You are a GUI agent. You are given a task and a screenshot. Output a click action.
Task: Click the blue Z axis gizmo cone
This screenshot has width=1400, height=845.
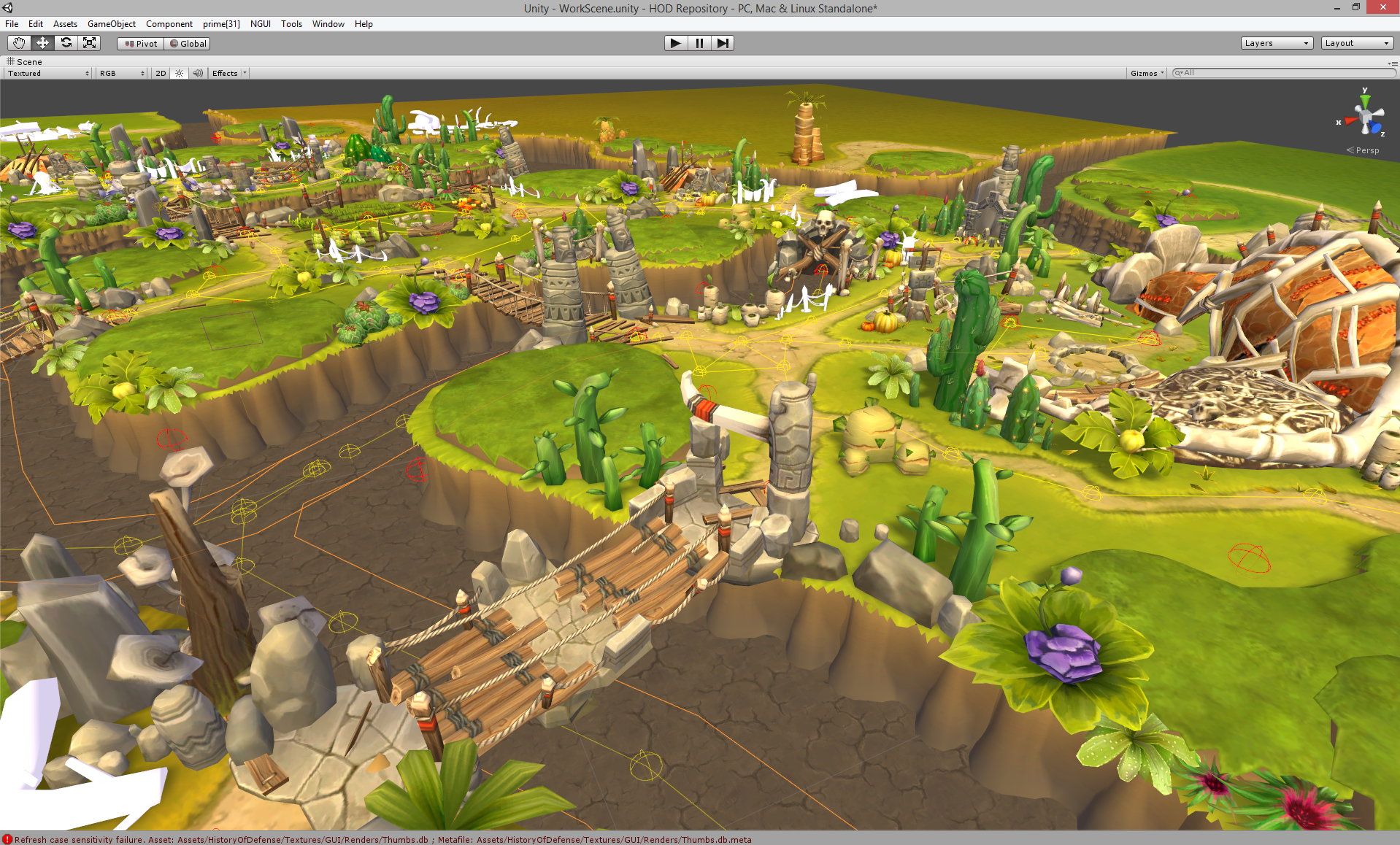coord(1375,128)
